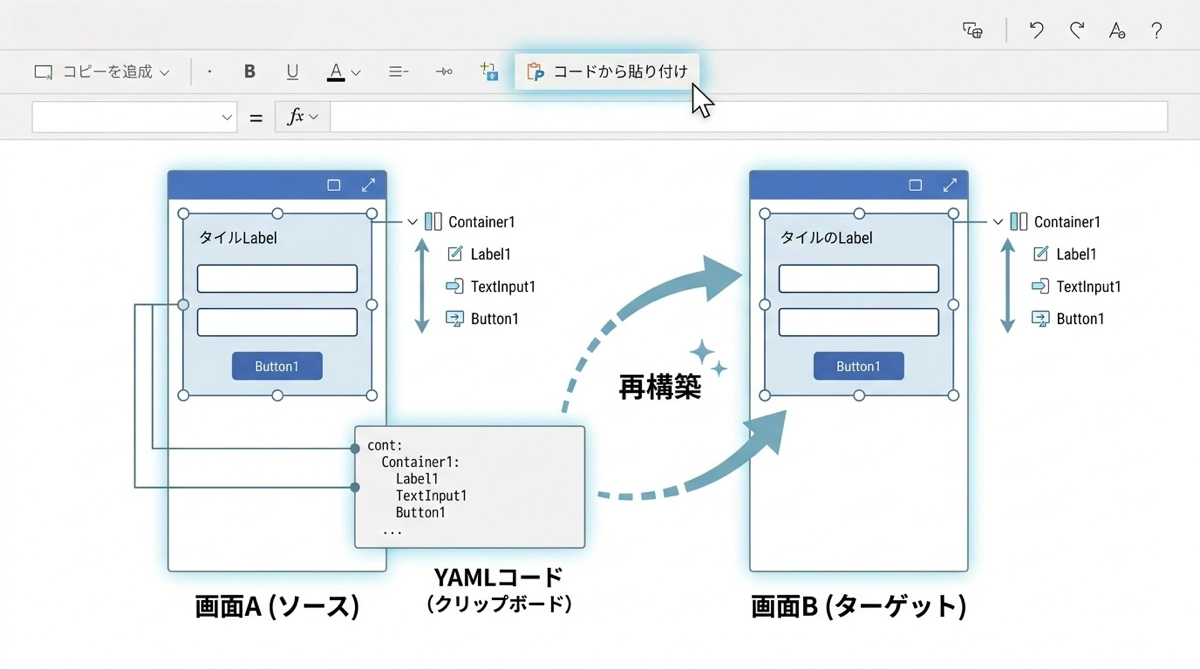Toggle bold formatting
Image resolution: width=1200 pixels, height=669 pixels.
(x=250, y=72)
